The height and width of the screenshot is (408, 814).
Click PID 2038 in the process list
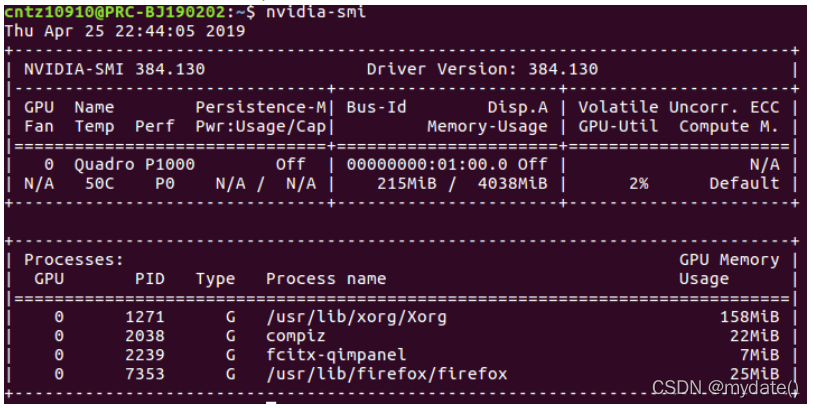pos(144,336)
